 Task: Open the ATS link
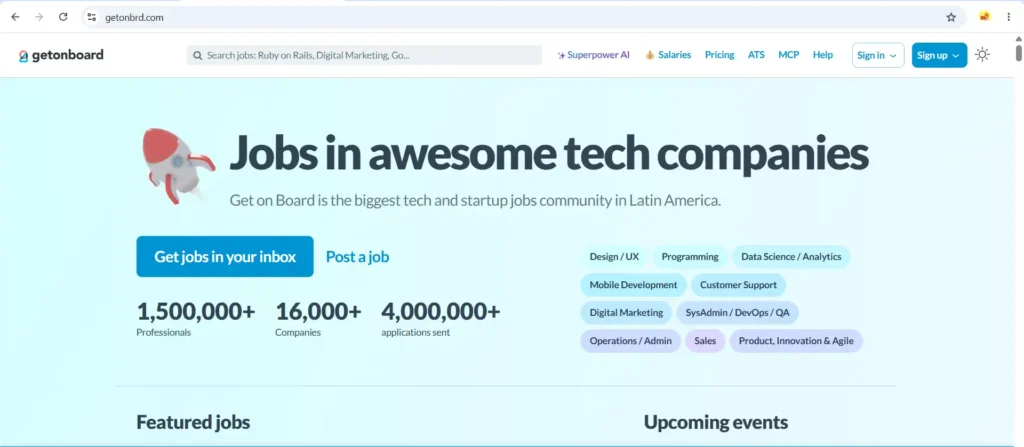point(756,56)
